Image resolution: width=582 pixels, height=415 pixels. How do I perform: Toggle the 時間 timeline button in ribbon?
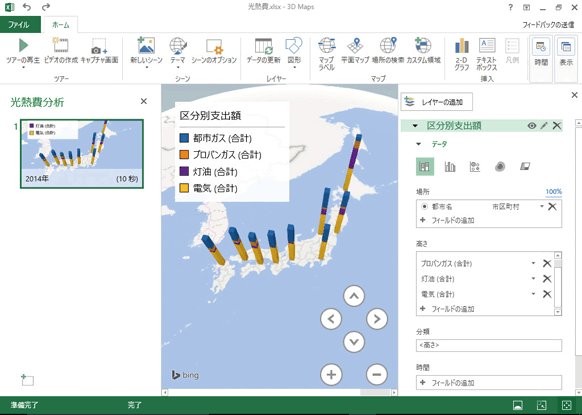(541, 54)
